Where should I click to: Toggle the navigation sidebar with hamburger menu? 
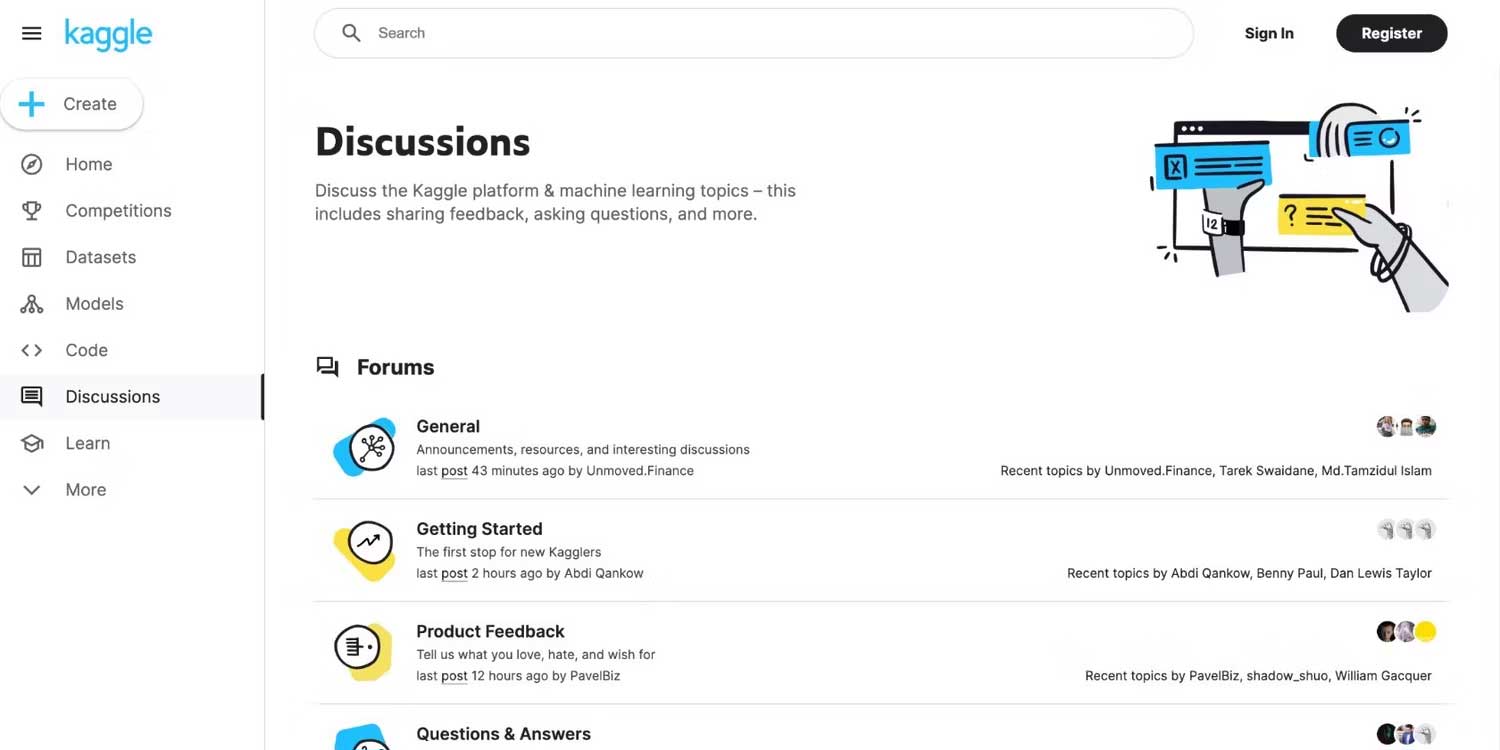[x=31, y=32]
